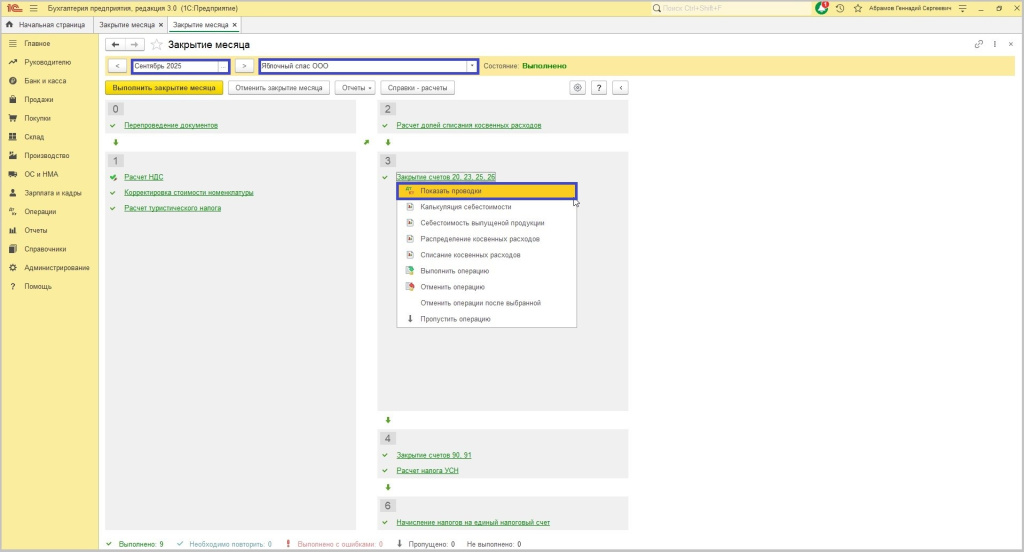Viewport: 1024px width, 552px height.
Task: Click the back arrow navigation button
Action: coord(115,45)
